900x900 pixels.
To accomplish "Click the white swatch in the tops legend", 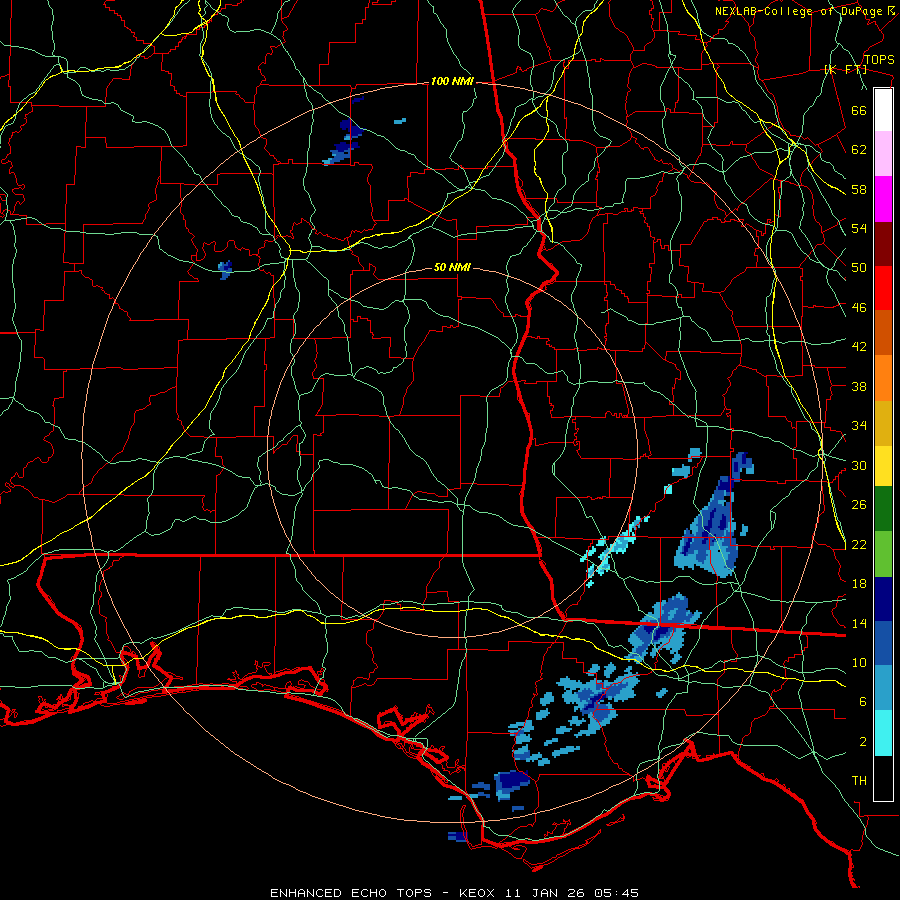I will [883, 110].
